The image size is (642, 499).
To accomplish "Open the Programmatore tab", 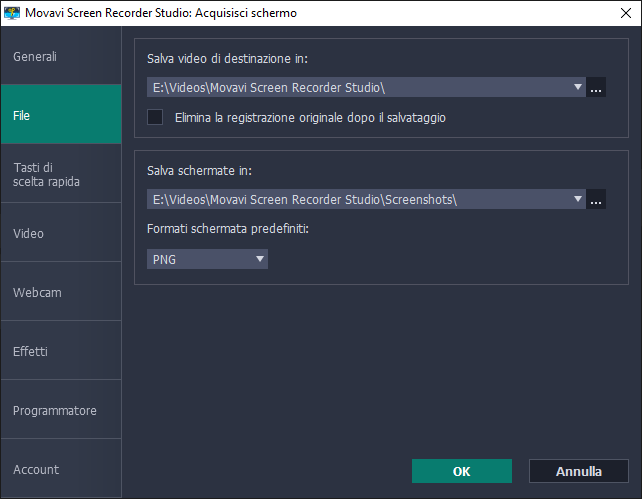I will click(61, 410).
